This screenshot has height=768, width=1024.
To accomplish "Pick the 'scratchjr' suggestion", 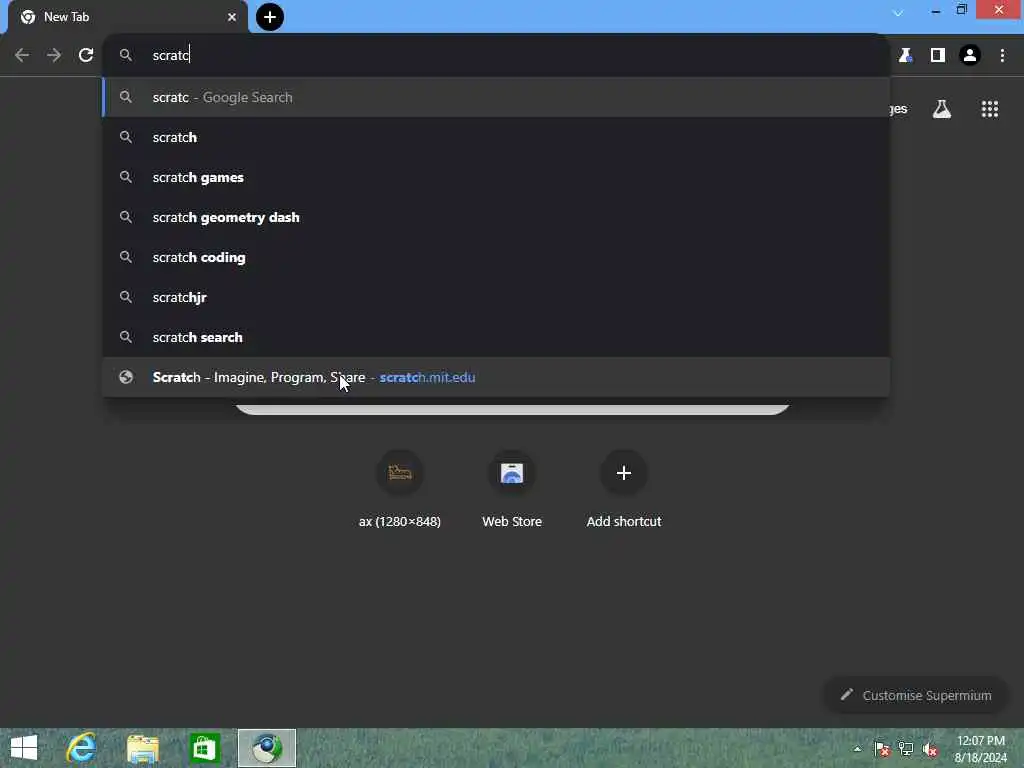I will (496, 297).
